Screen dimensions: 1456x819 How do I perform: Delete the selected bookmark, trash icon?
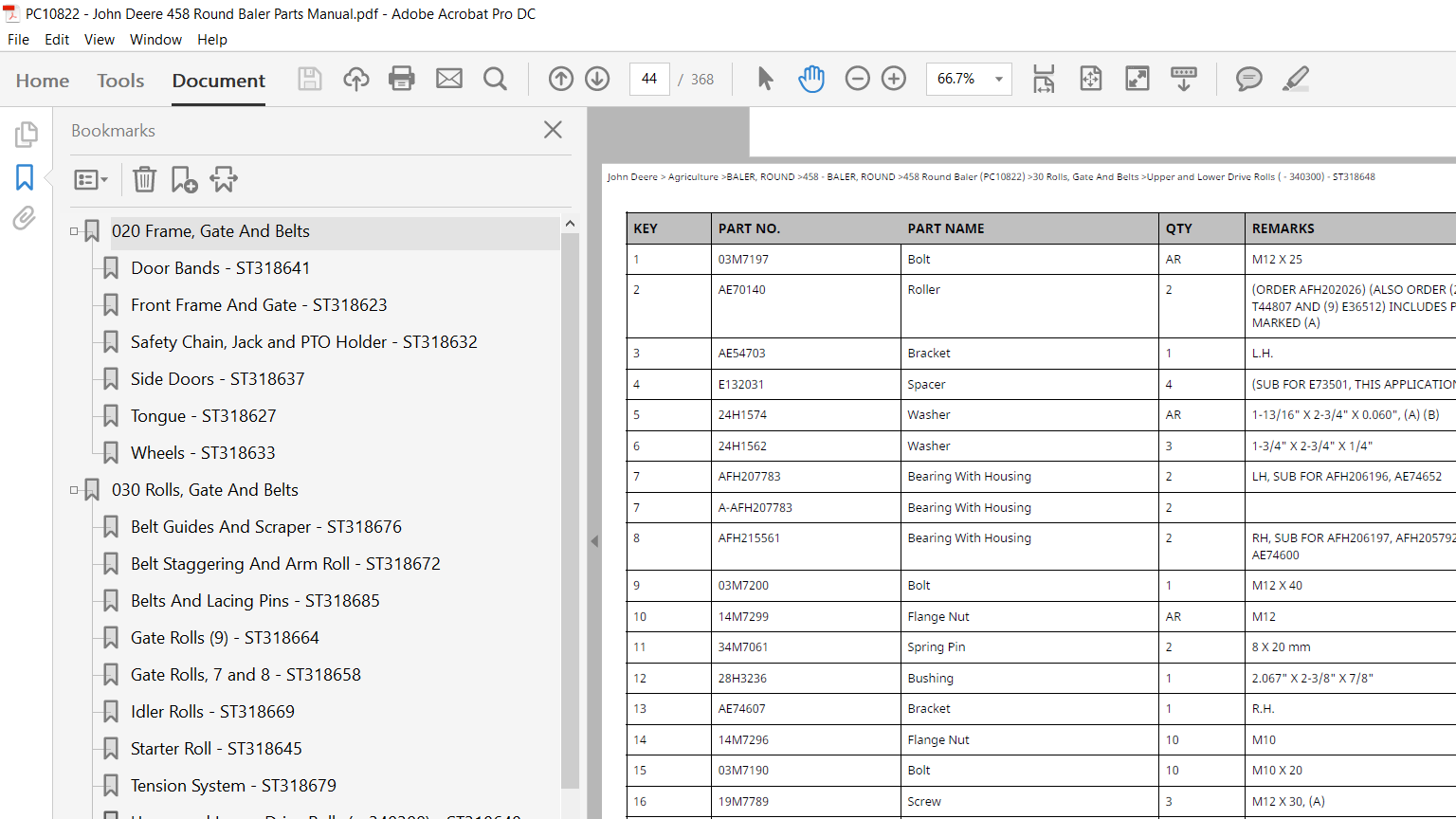coord(144,179)
